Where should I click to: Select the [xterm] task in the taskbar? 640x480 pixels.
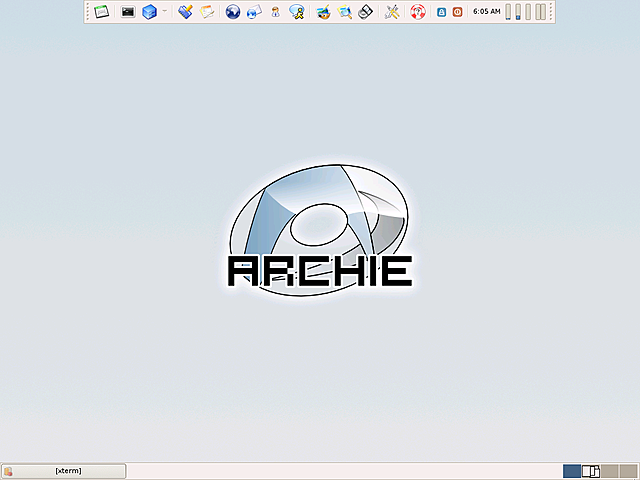[x=64, y=471]
